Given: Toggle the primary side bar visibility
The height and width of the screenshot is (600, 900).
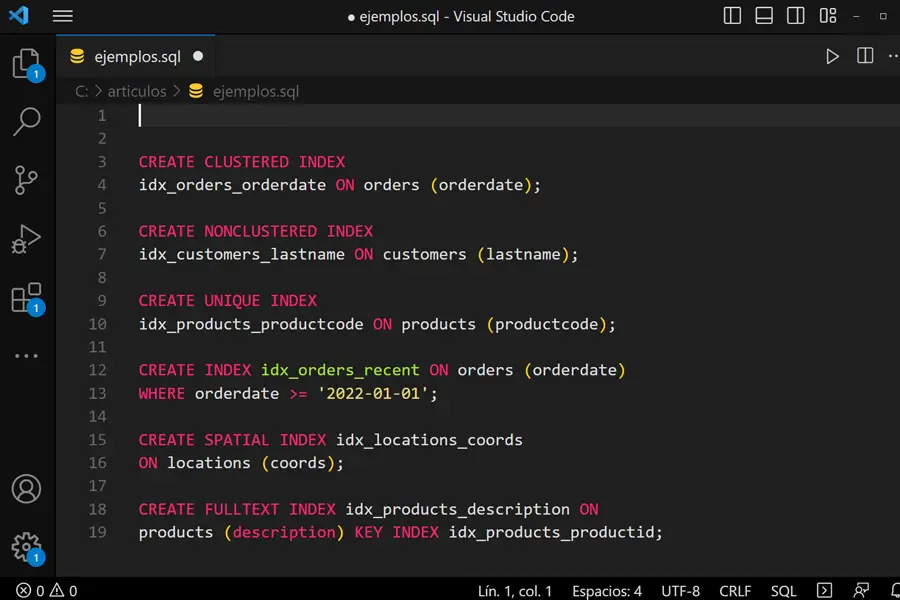Looking at the screenshot, I should [x=732, y=16].
